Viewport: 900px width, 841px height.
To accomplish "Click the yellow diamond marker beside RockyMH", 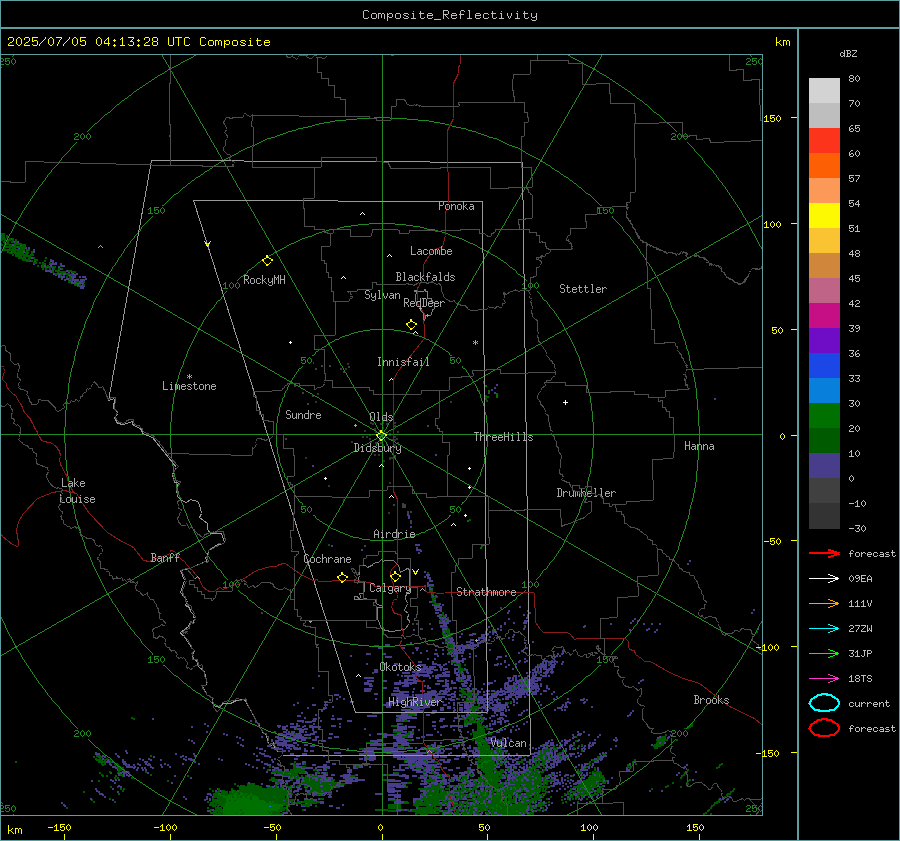I will [x=267, y=261].
